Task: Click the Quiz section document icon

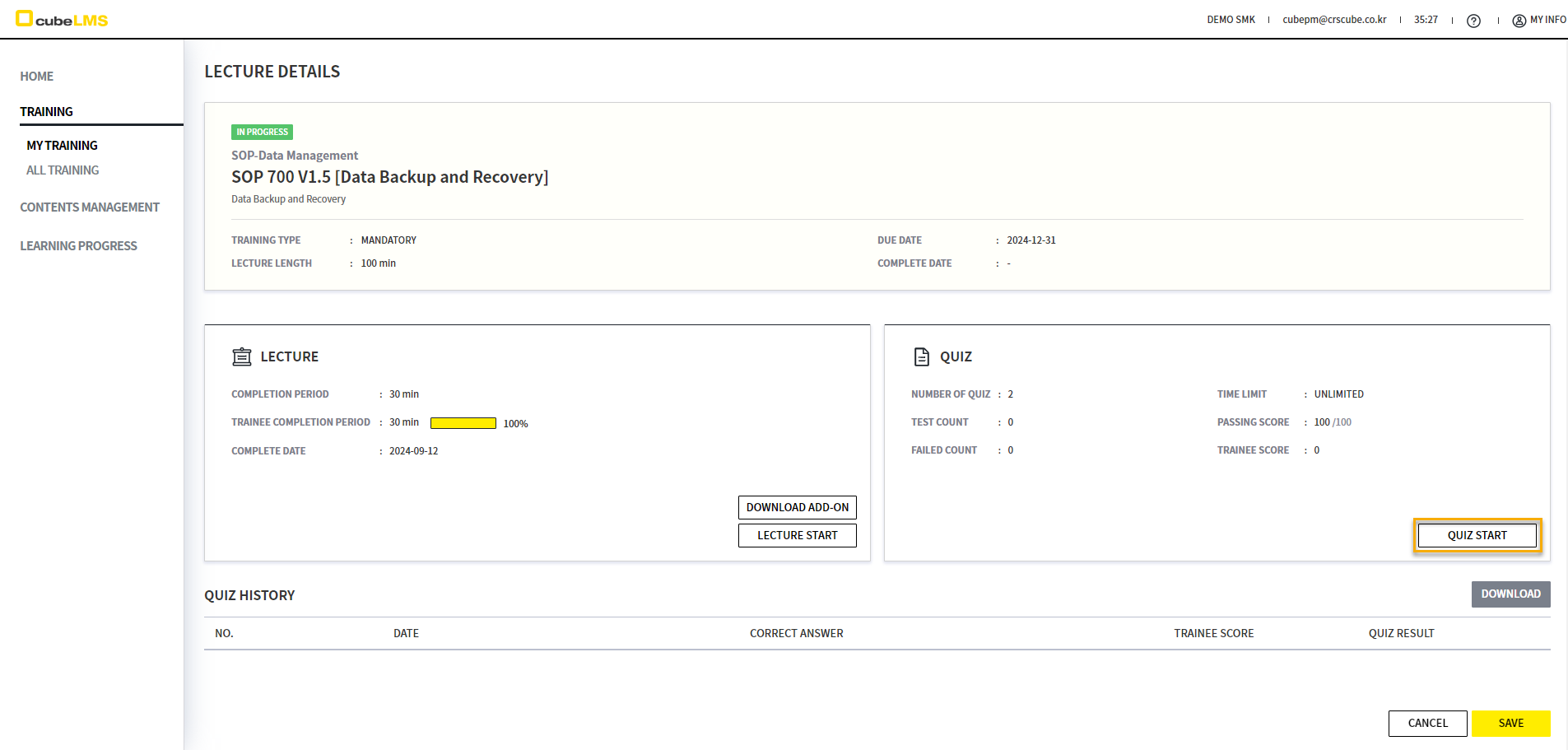Action: 922,356
